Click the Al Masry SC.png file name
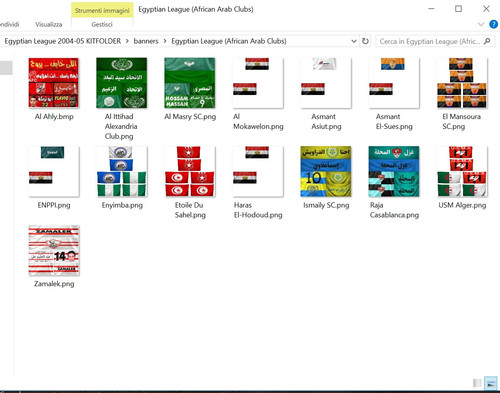 190,117
